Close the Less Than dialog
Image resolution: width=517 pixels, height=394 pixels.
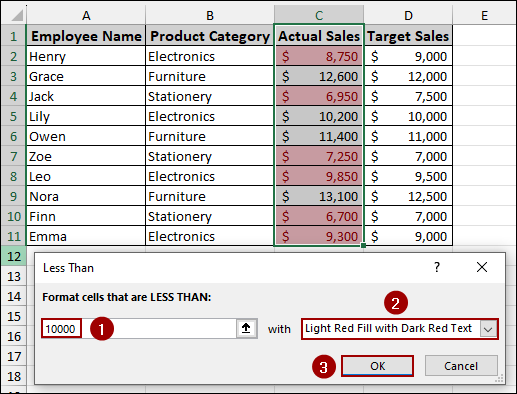pyautogui.click(x=482, y=267)
